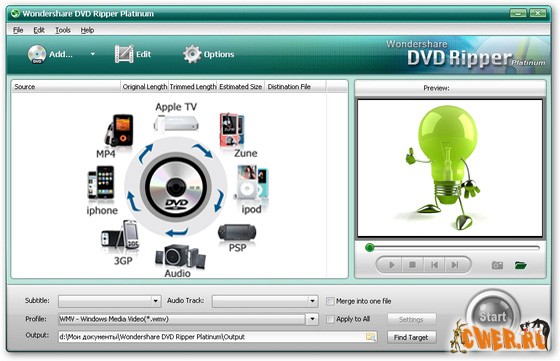Click the Add DVD disc icon
Screen dimensions: 560x361
click(x=37, y=54)
